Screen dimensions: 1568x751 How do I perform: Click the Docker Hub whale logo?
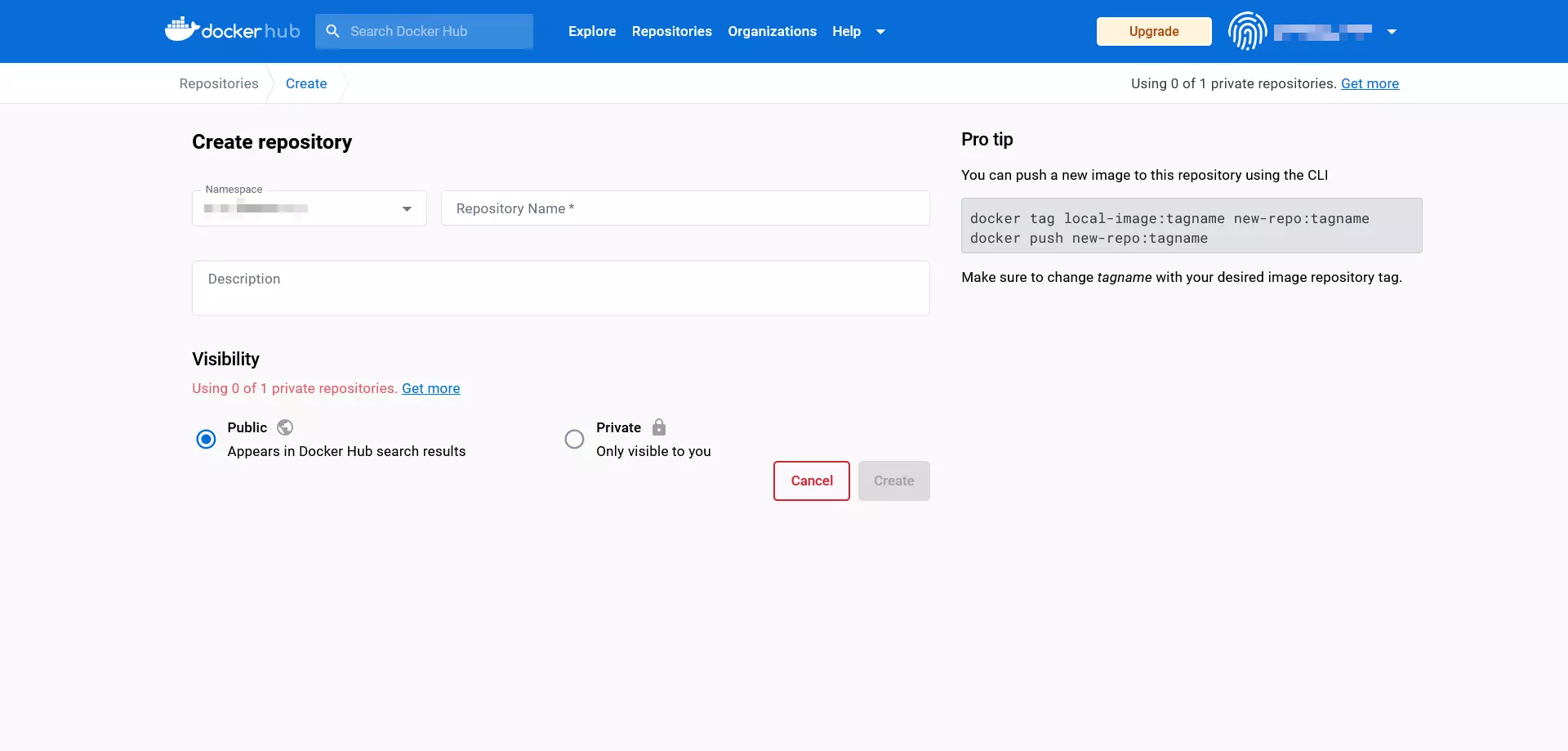184,29
